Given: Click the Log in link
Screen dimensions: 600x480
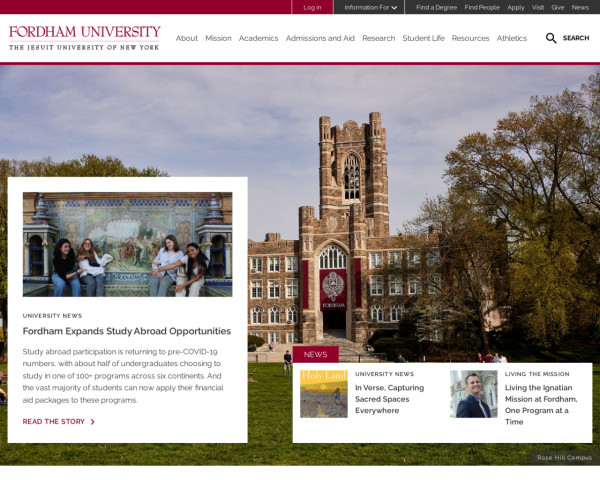Looking at the screenshot, I should 312,7.
